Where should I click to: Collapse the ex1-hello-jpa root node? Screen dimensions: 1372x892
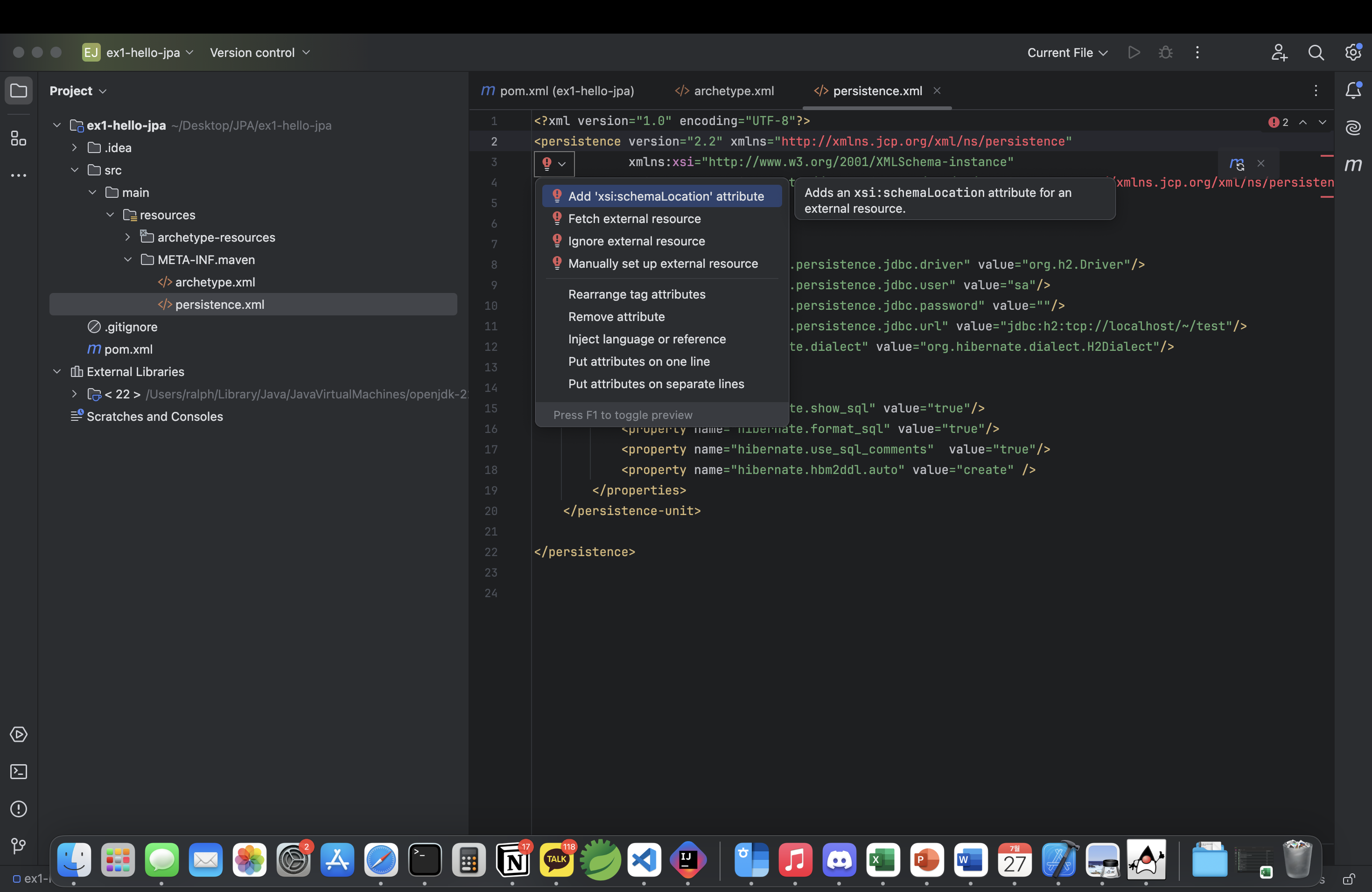tap(57, 125)
